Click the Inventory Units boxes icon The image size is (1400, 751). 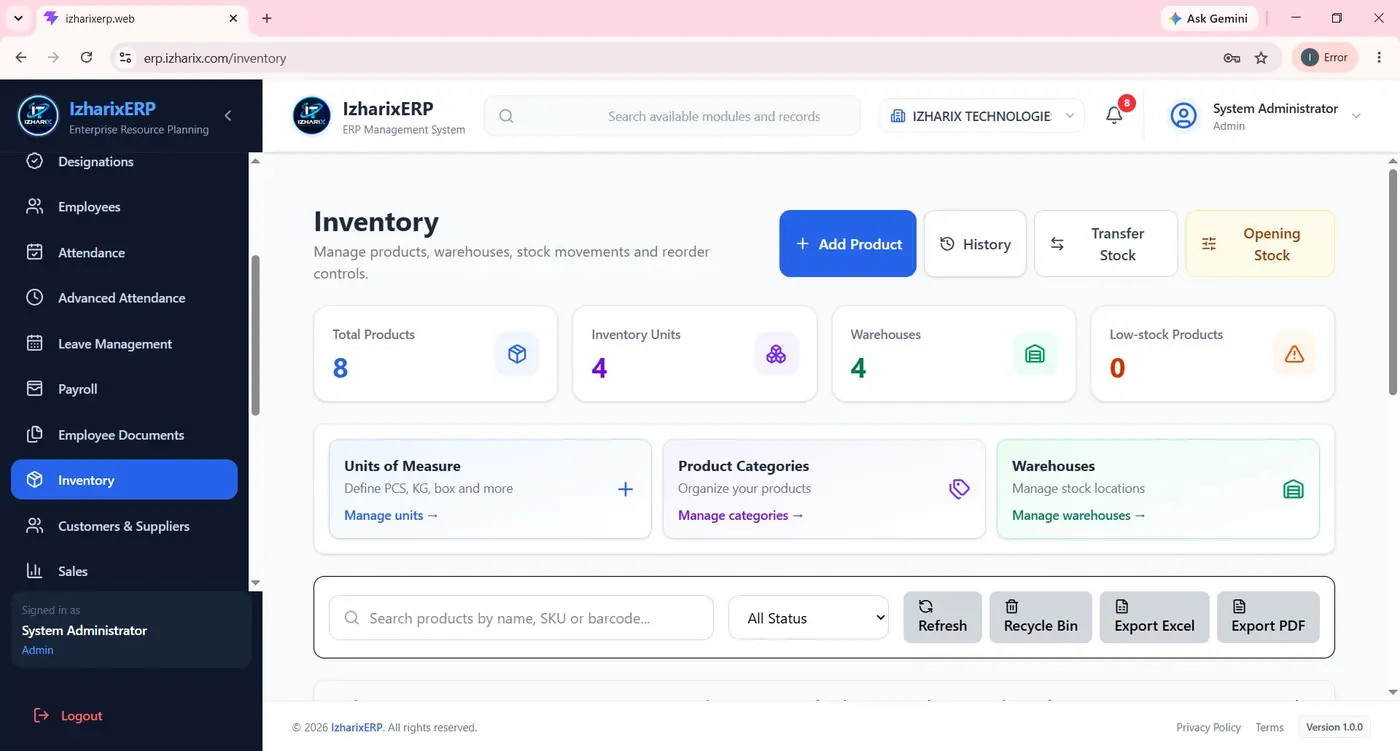click(776, 354)
